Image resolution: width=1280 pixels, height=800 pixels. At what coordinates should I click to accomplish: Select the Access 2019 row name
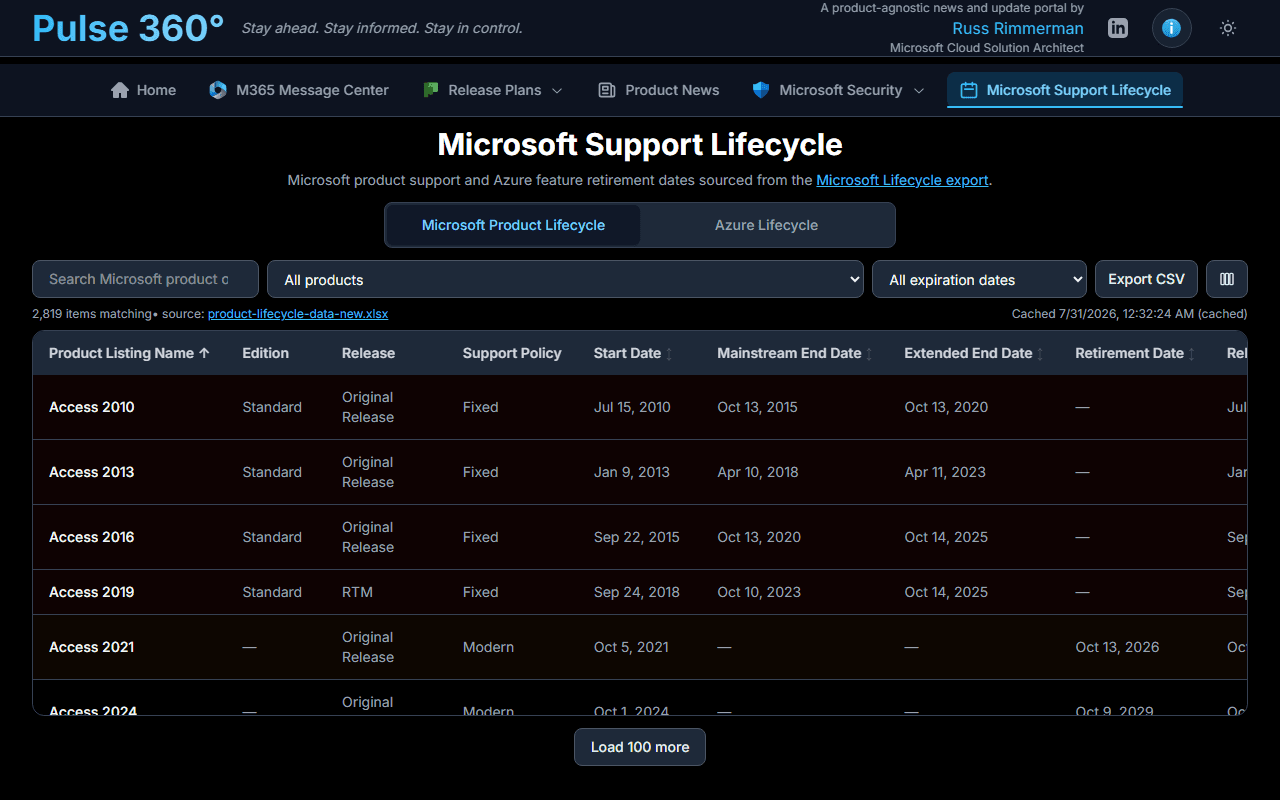pos(91,592)
